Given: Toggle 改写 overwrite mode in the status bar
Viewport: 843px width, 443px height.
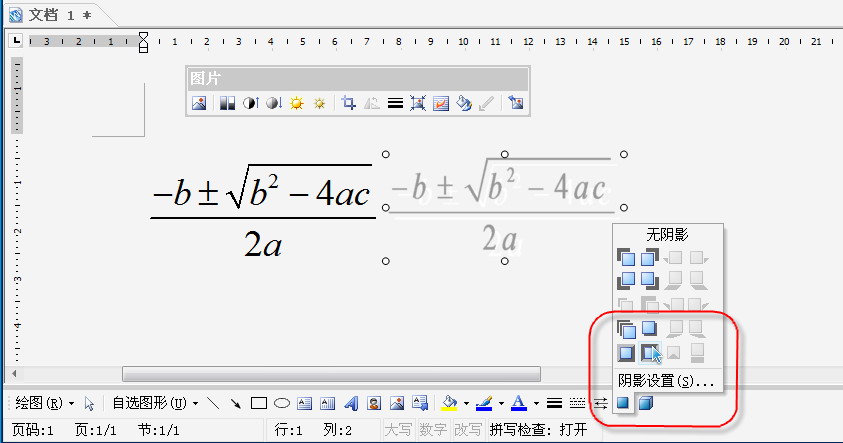Looking at the screenshot, I should coord(468,430).
